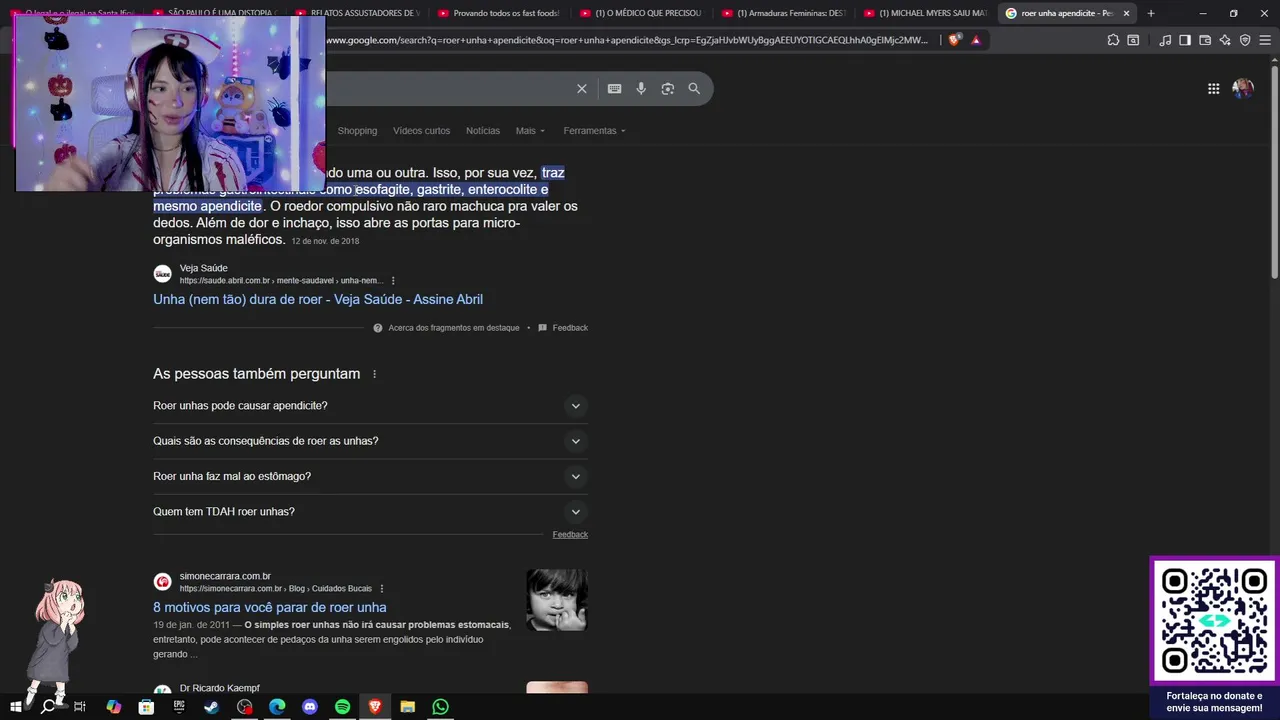
Task: Open Microsoft Store from the taskbar
Action: pos(146,707)
